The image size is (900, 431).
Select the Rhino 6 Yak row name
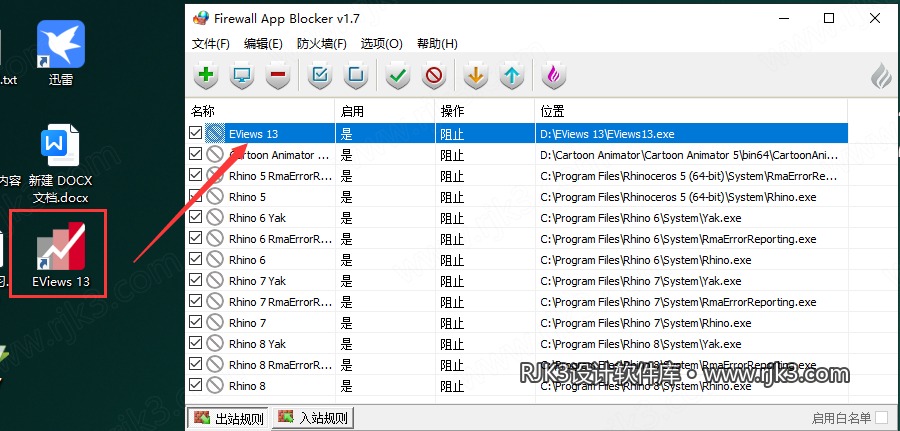(x=257, y=218)
